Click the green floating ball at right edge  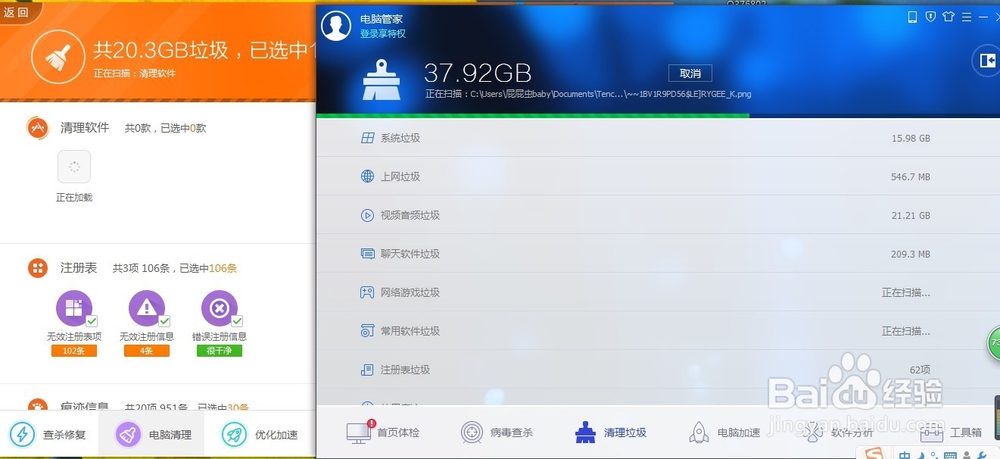994,343
